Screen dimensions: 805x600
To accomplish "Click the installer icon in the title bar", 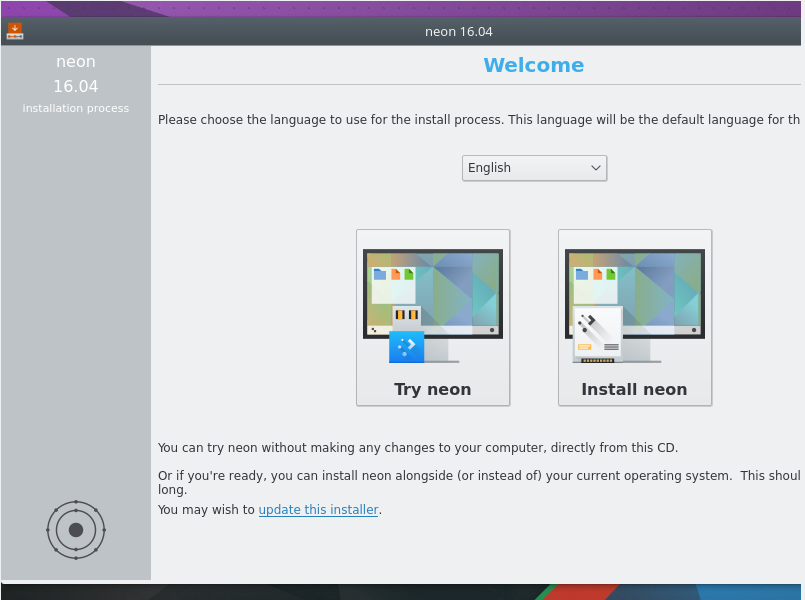I will tap(15, 31).
